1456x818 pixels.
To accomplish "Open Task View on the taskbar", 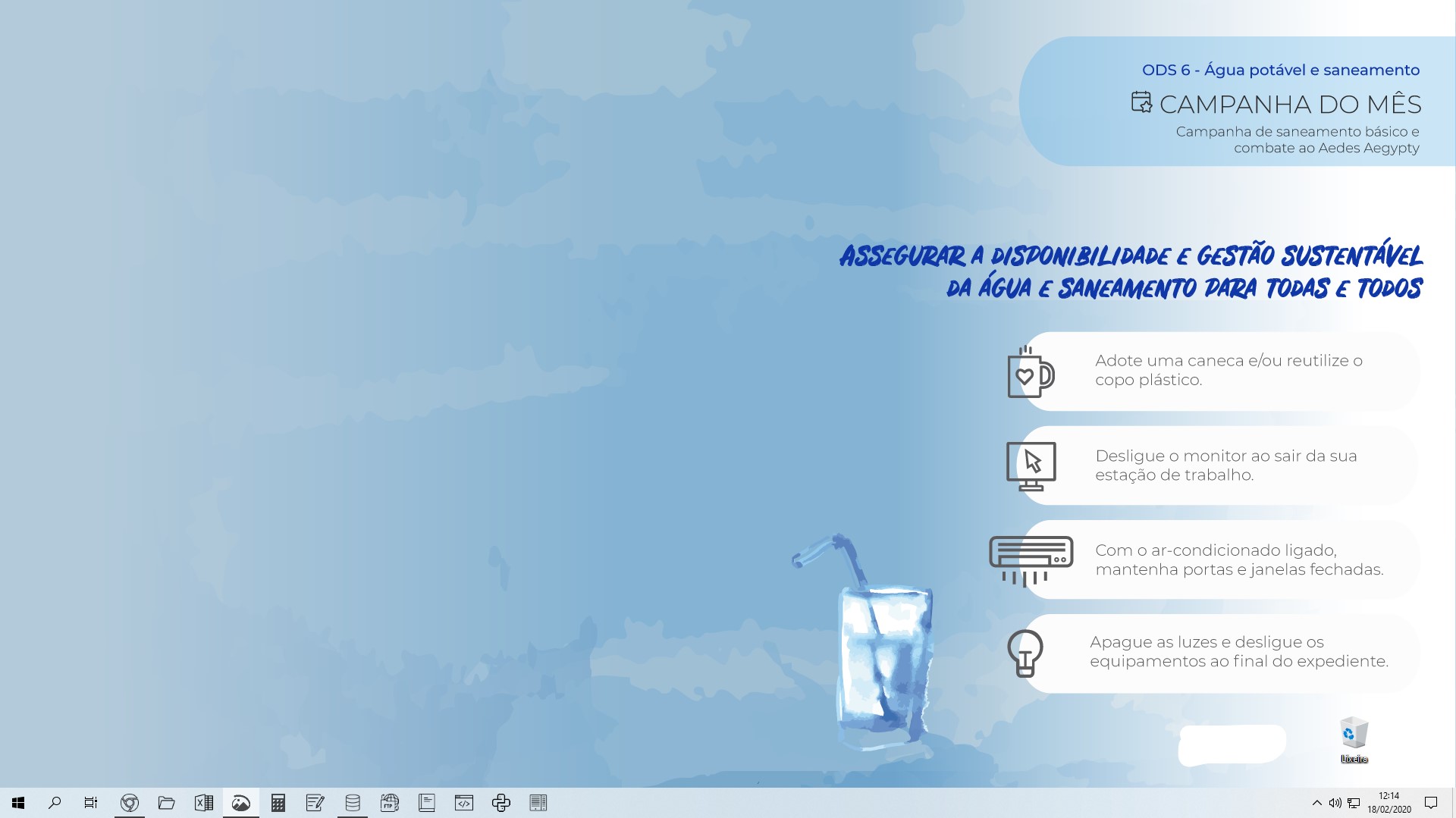I will 91,803.
